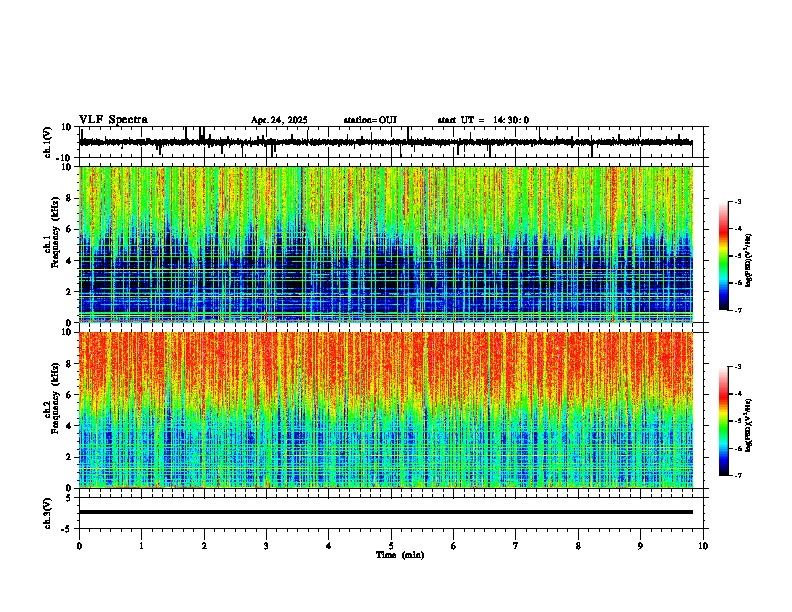Click the '8' tick on the time axis
The width and height of the screenshot is (792, 612).
click(x=578, y=546)
